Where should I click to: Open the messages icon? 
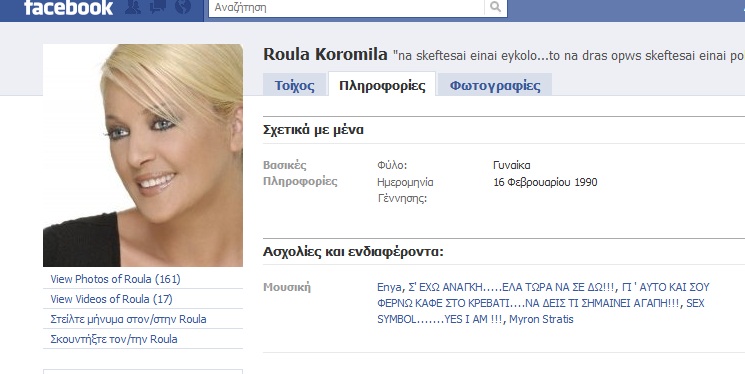click(x=157, y=7)
